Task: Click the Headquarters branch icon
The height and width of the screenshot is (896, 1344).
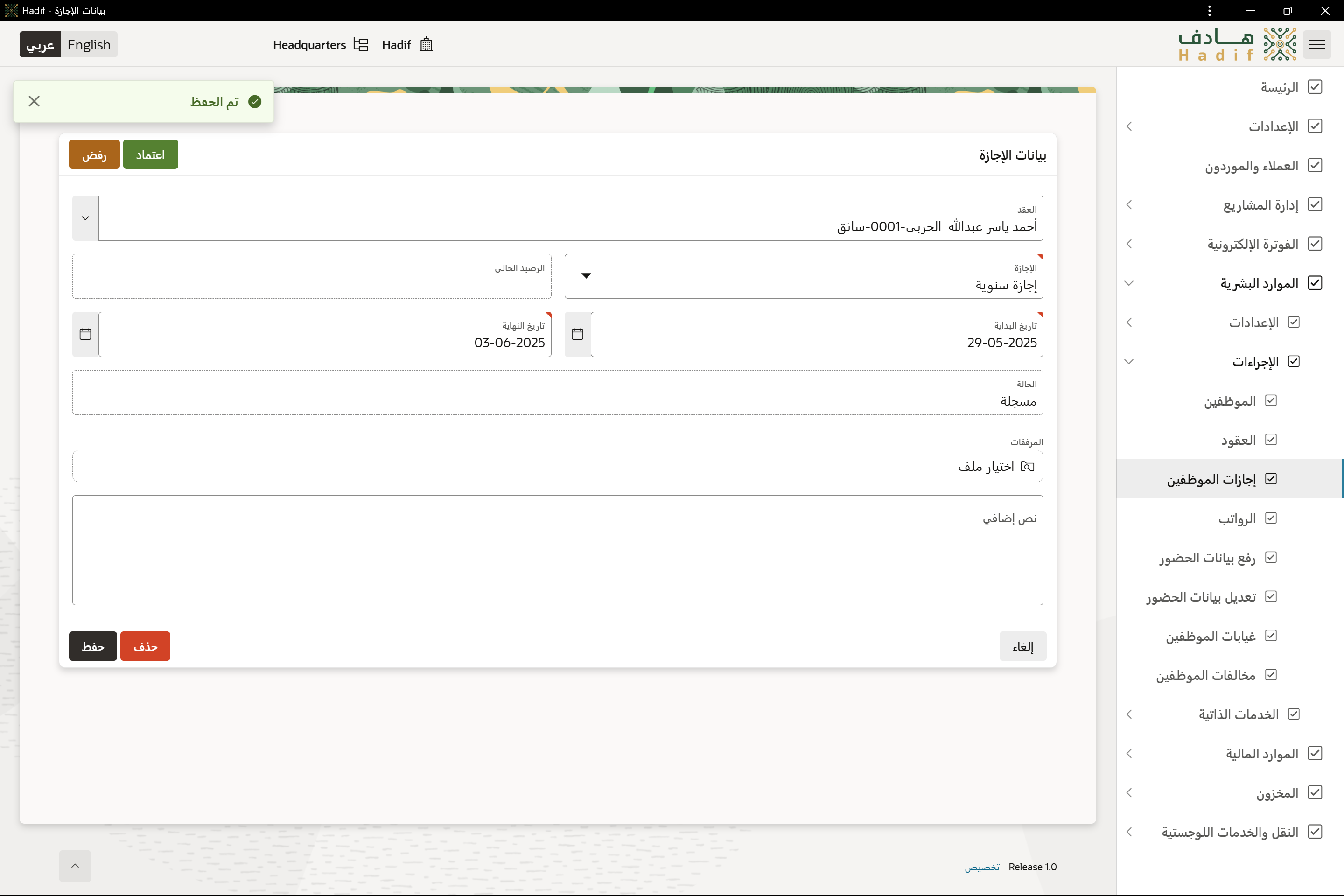Action: (361, 45)
